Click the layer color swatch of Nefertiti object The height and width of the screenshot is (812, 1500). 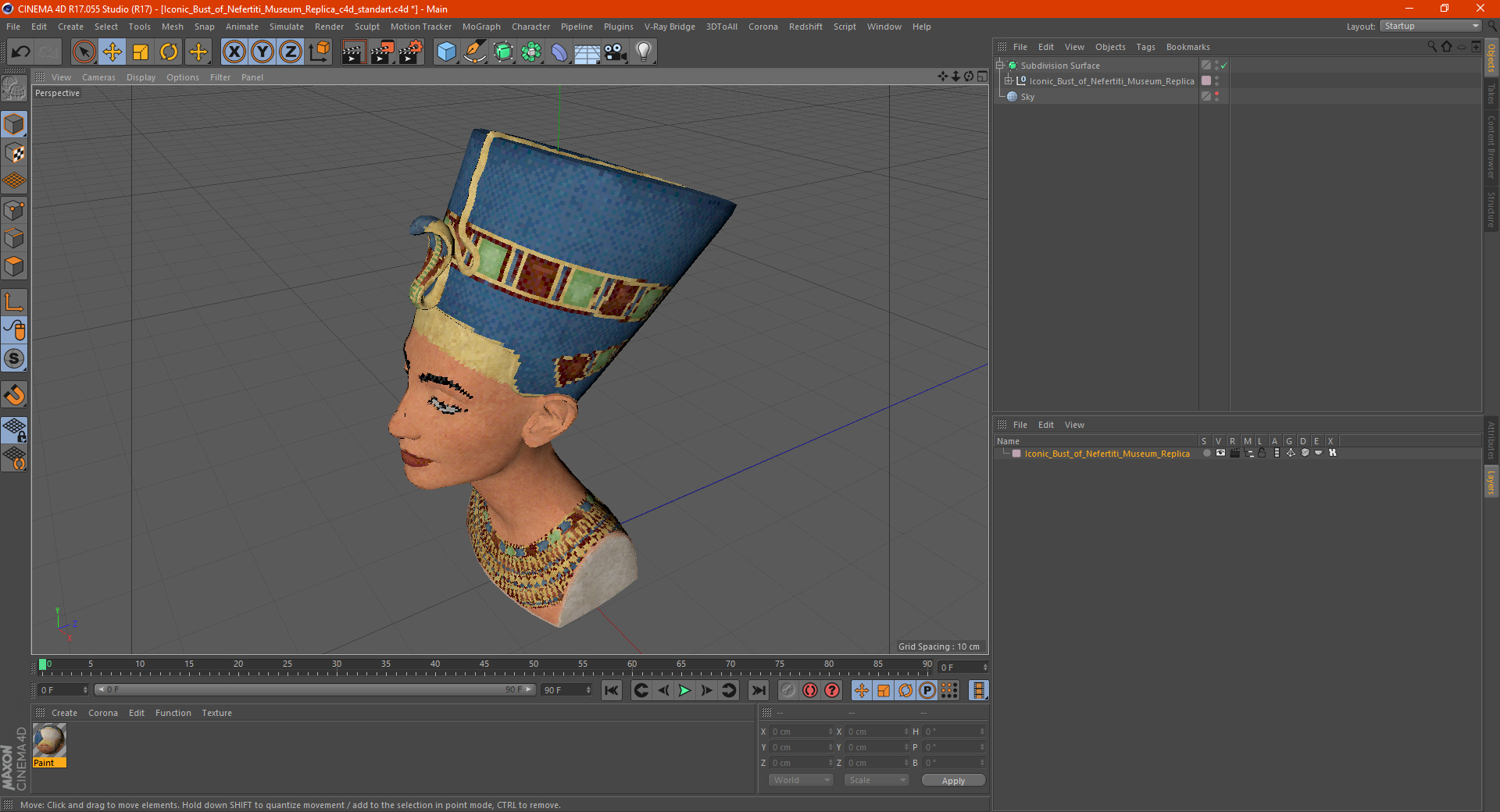[1206, 80]
